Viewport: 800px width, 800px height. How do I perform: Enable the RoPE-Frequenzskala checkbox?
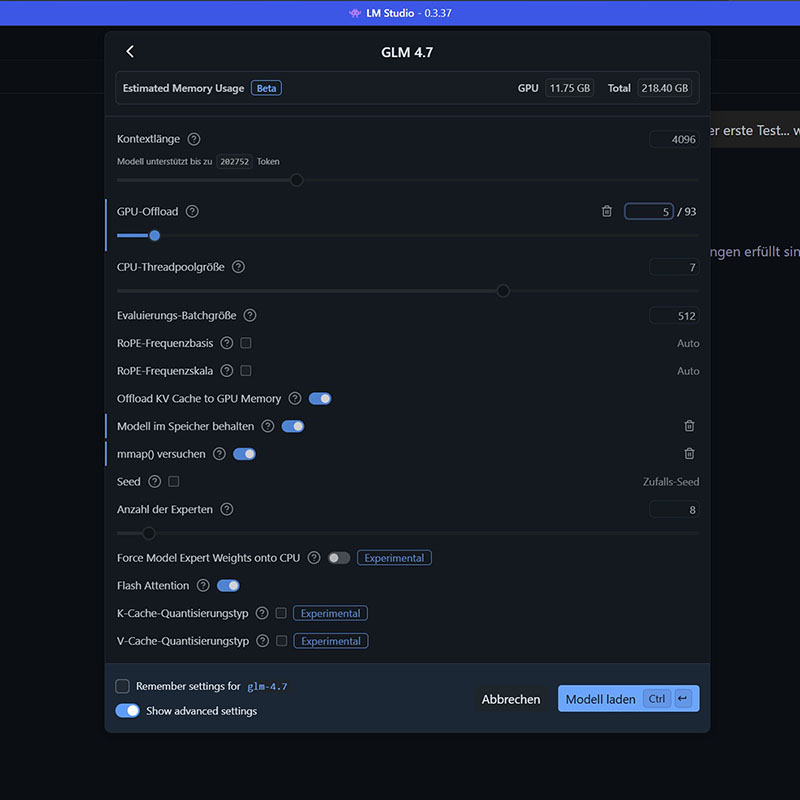click(x=246, y=370)
